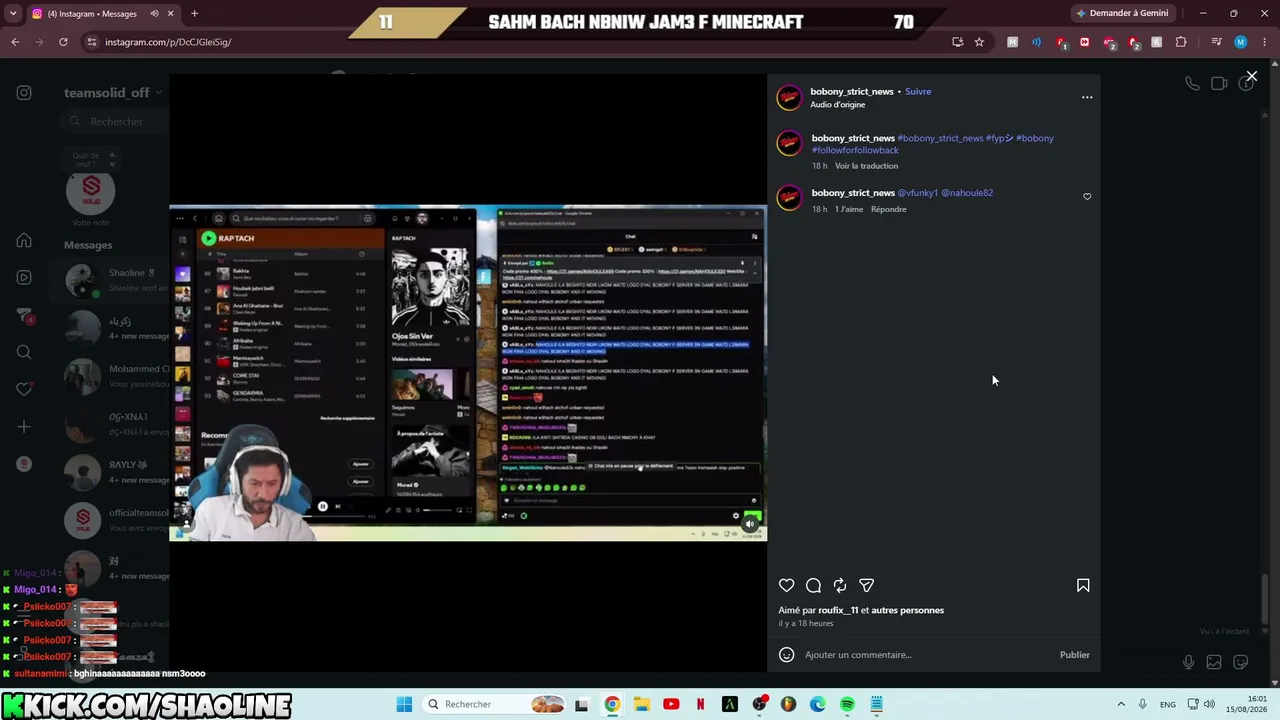Go back in Chrome browser
1280x720 pixels.
[x=15, y=42]
